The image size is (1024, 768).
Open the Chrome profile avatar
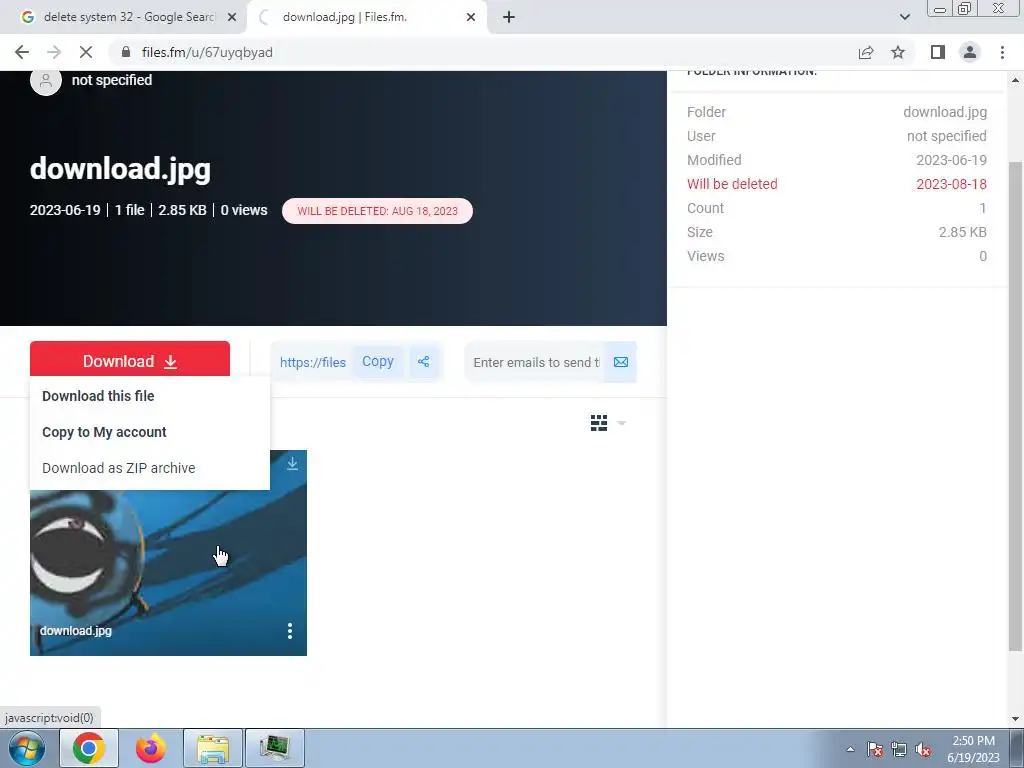pyautogui.click(x=970, y=52)
